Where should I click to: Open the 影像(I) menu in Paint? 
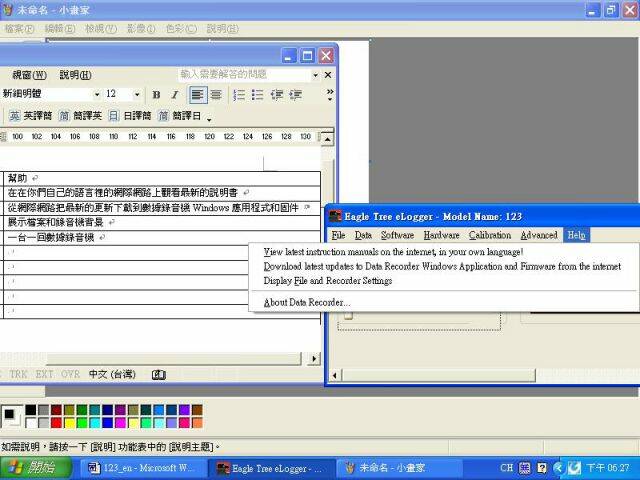click(x=141, y=29)
